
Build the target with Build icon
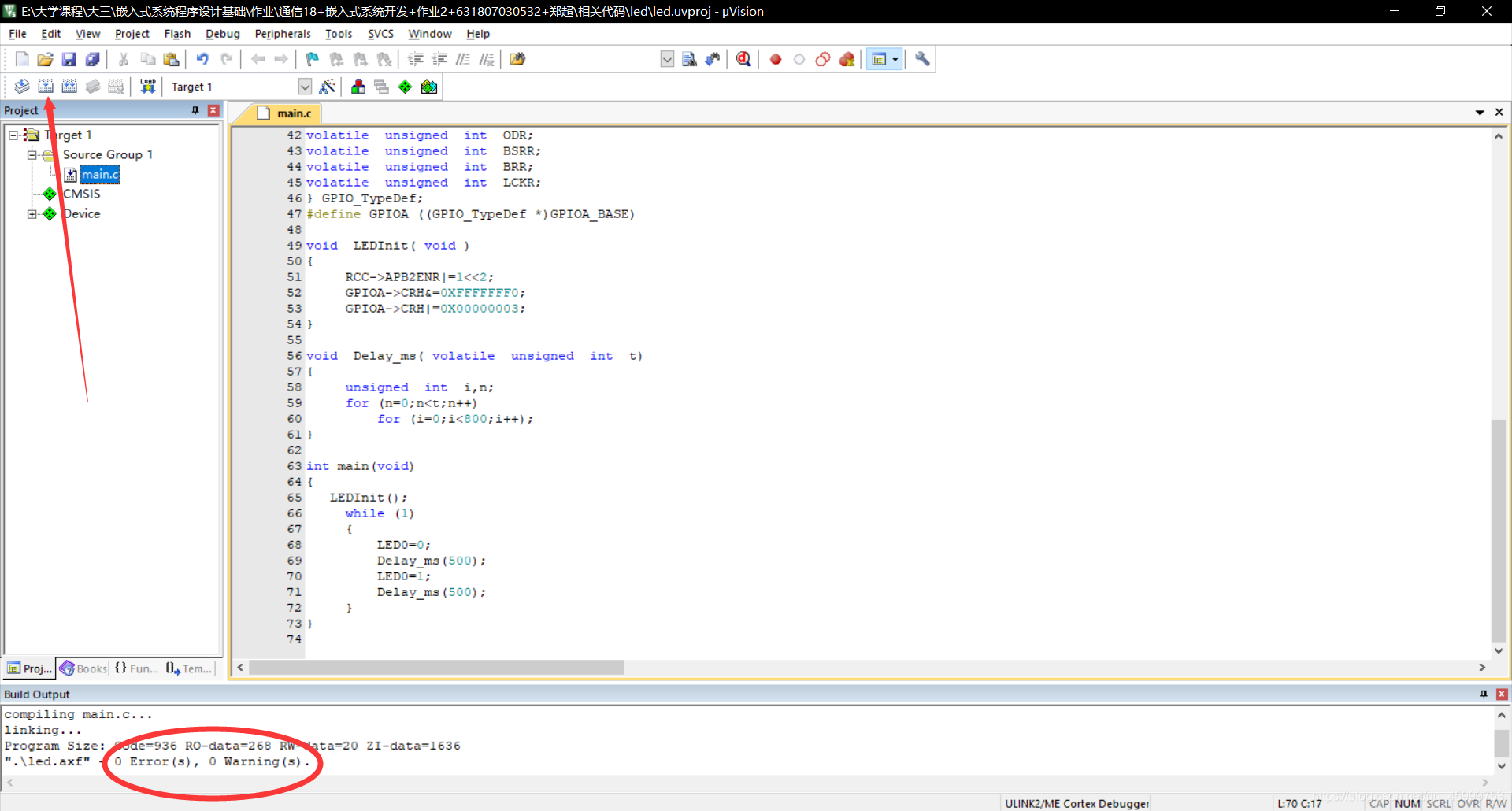(x=46, y=87)
